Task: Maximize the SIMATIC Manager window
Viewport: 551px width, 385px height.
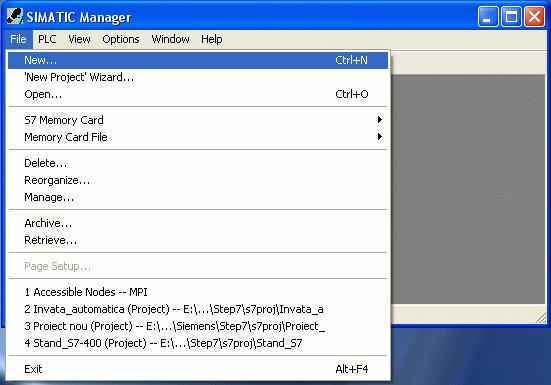Action: [511, 17]
